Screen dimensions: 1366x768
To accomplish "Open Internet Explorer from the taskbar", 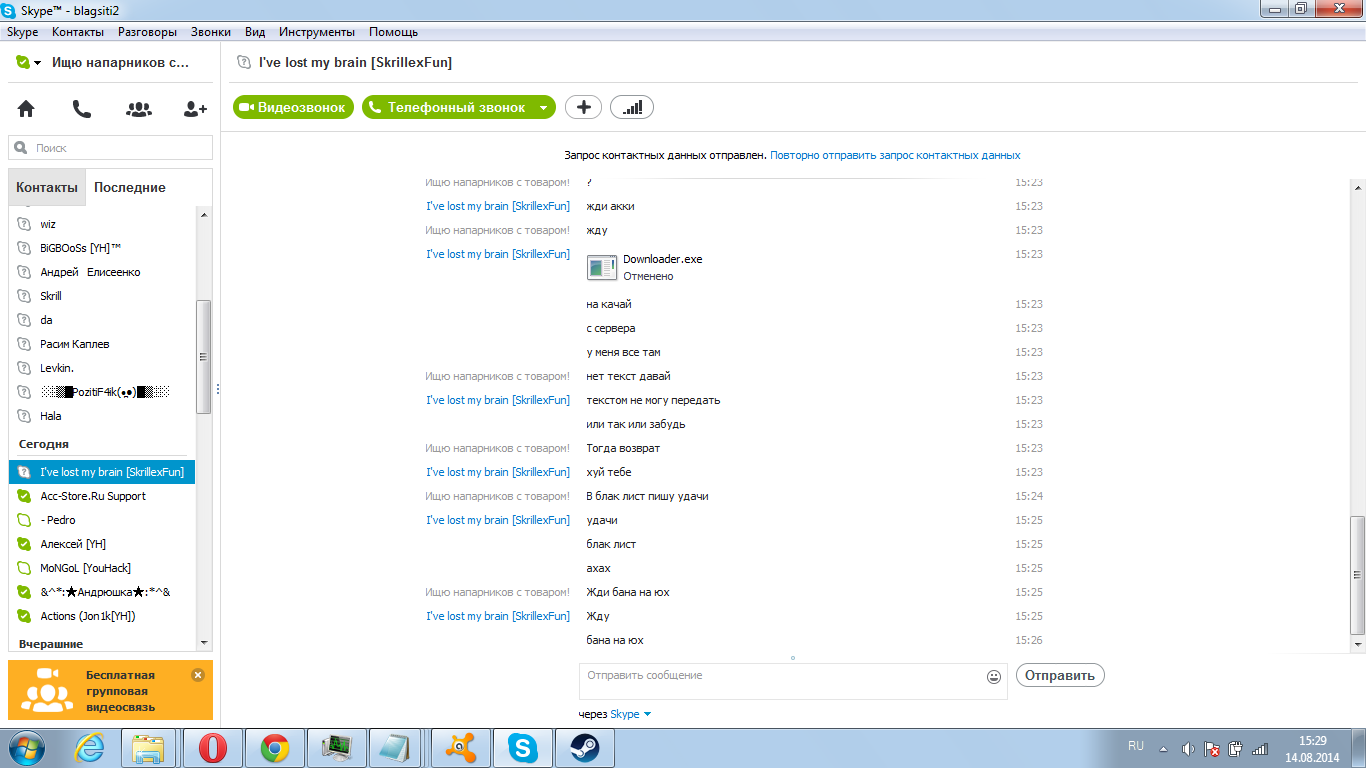I will click(91, 747).
